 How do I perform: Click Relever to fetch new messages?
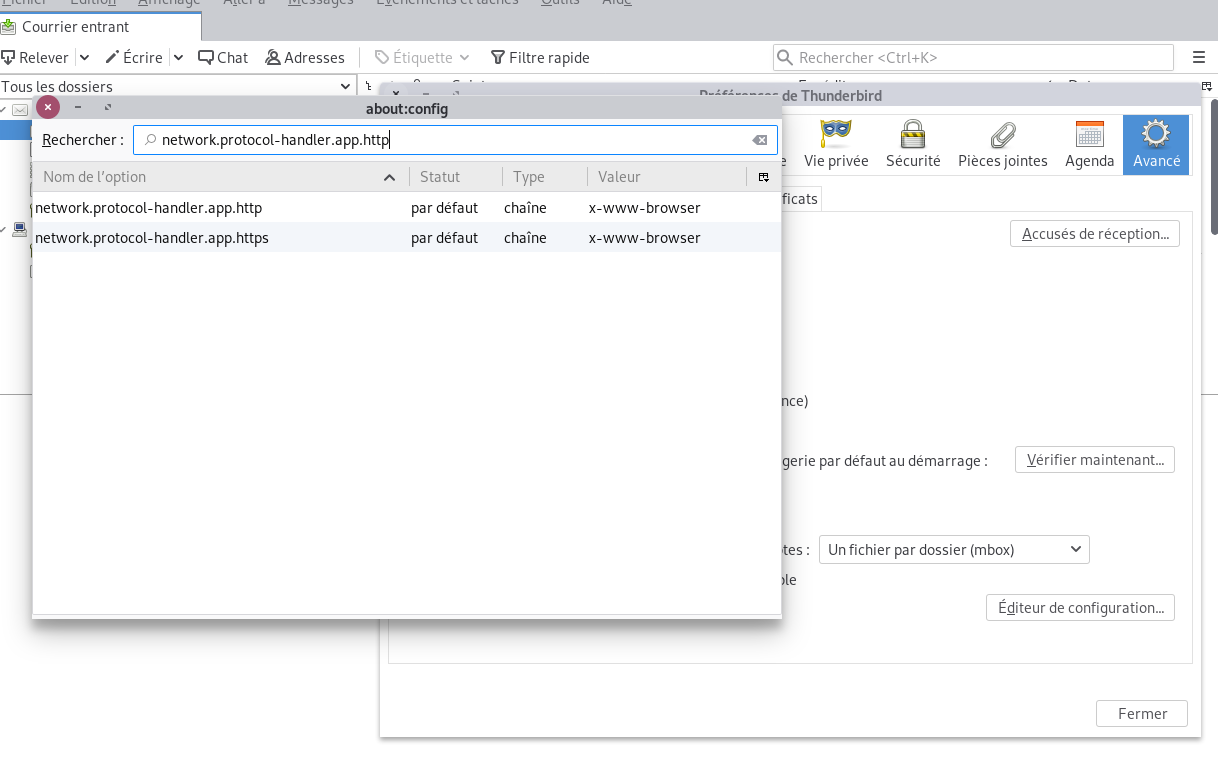(x=36, y=58)
